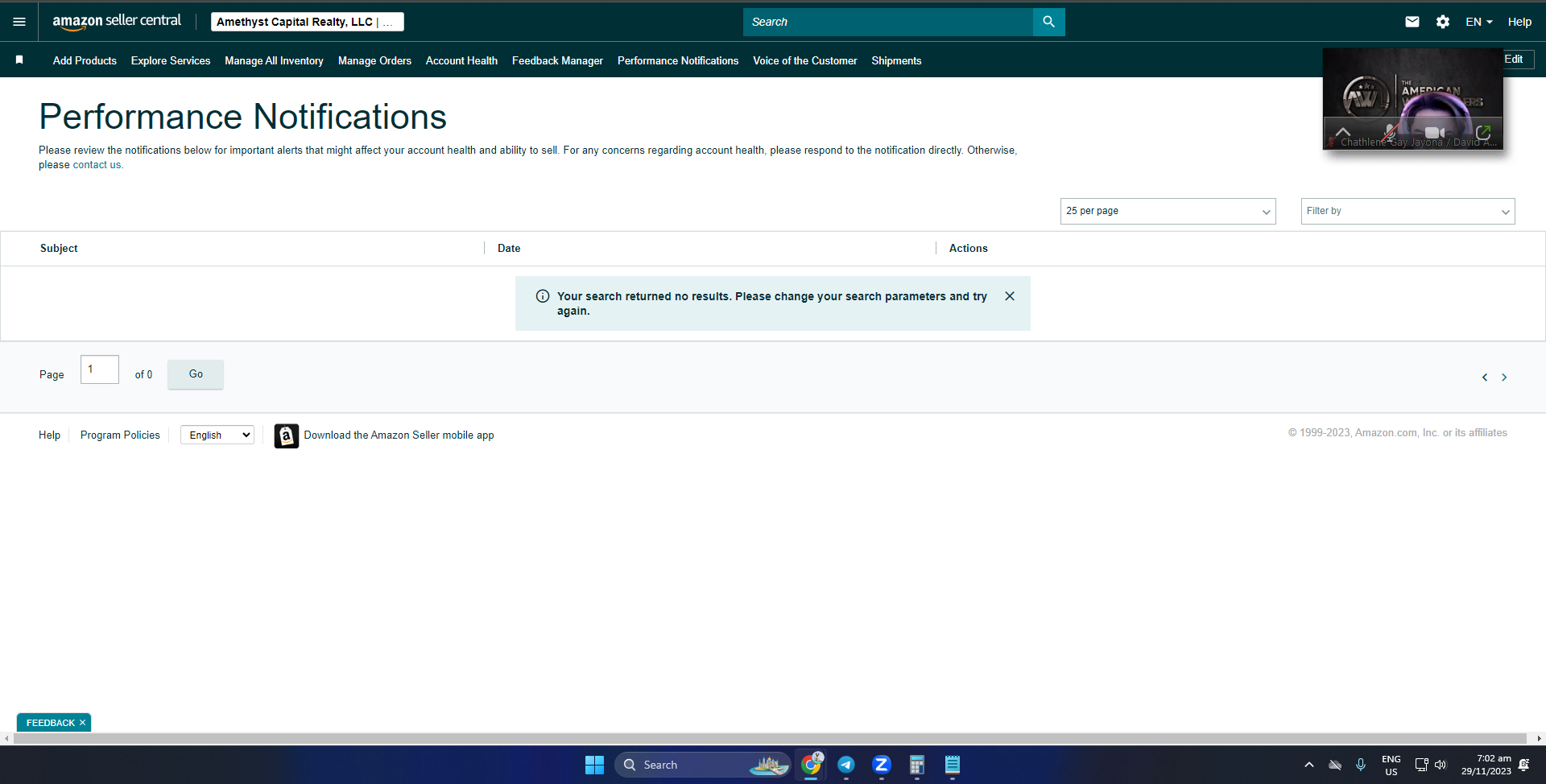
Task: Open the 25 per page dropdown
Action: tap(1168, 211)
